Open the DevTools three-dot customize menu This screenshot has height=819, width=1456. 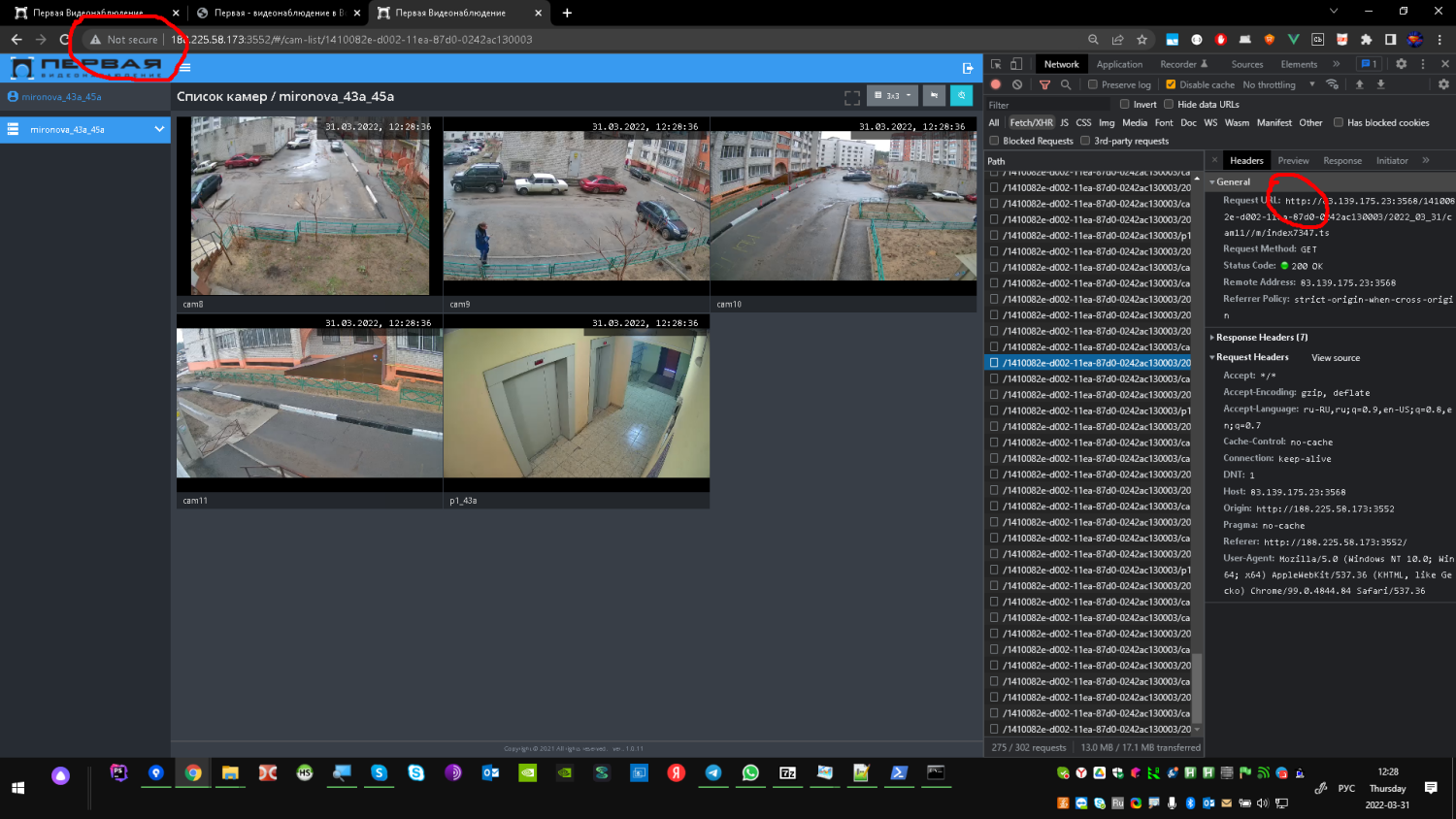(x=1423, y=64)
